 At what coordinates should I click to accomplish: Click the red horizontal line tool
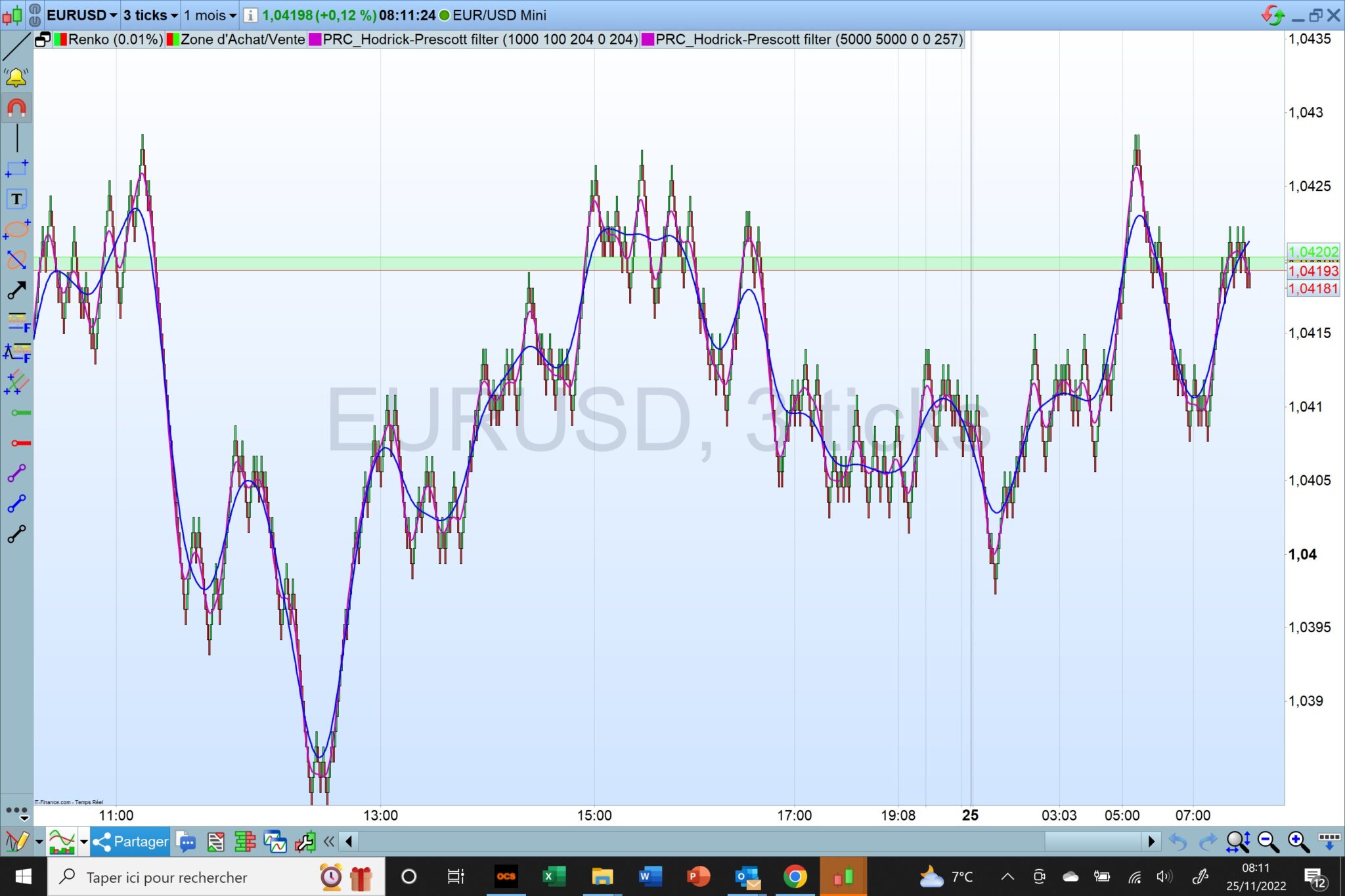21,444
